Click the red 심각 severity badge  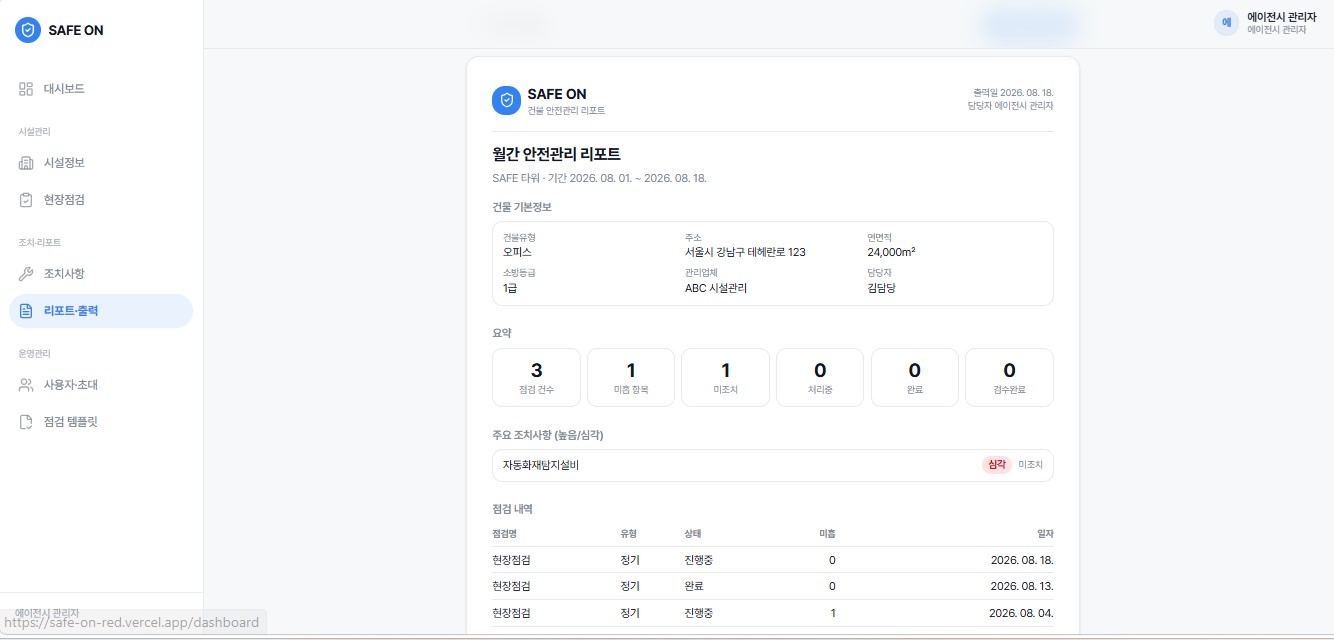click(996, 465)
